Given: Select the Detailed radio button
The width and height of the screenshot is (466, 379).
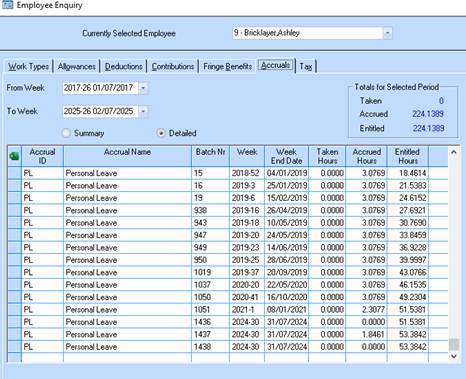Looking at the screenshot, I should [x=161, y=133].
